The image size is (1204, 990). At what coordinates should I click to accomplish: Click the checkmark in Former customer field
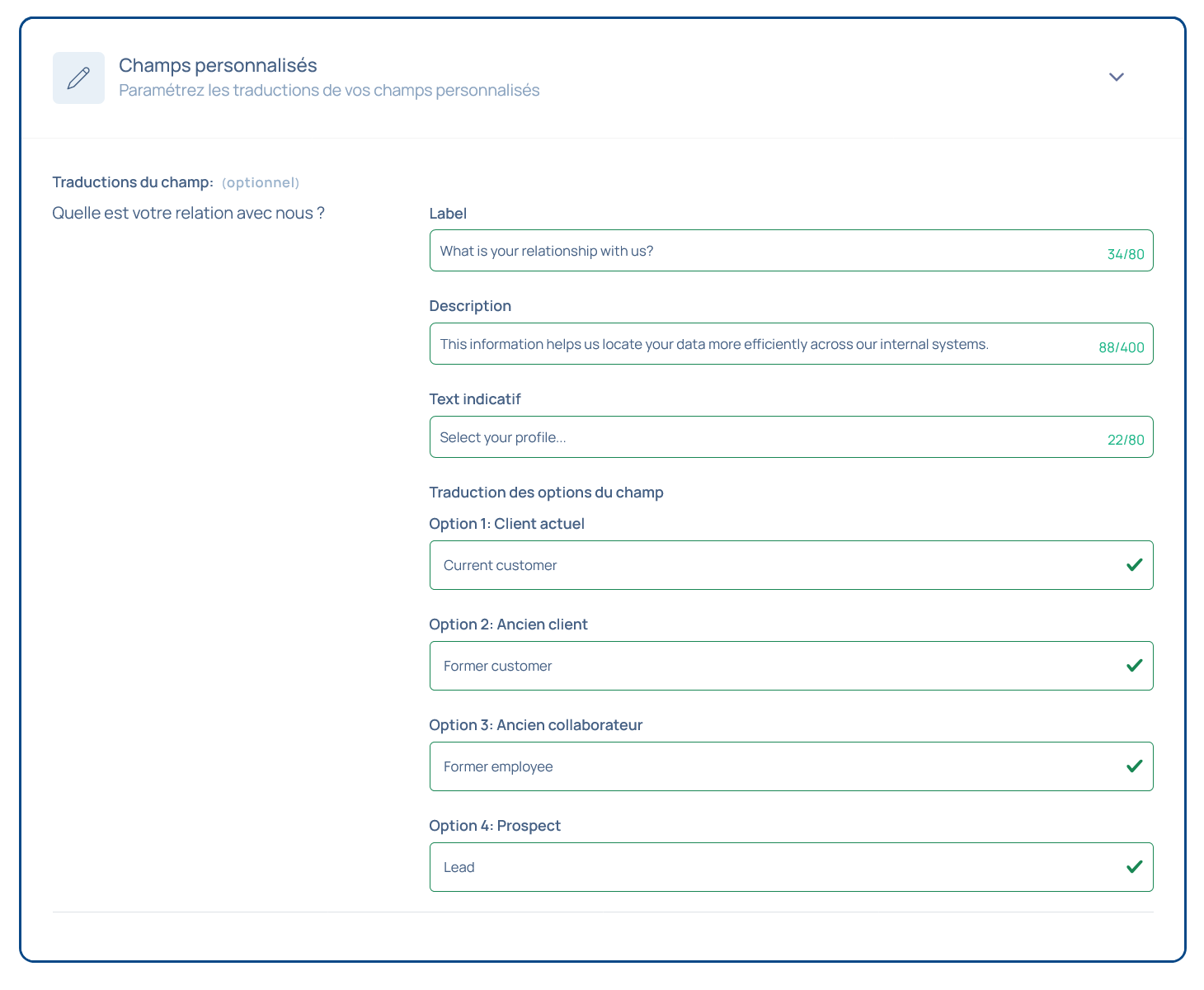click(x=1134, y=666)
